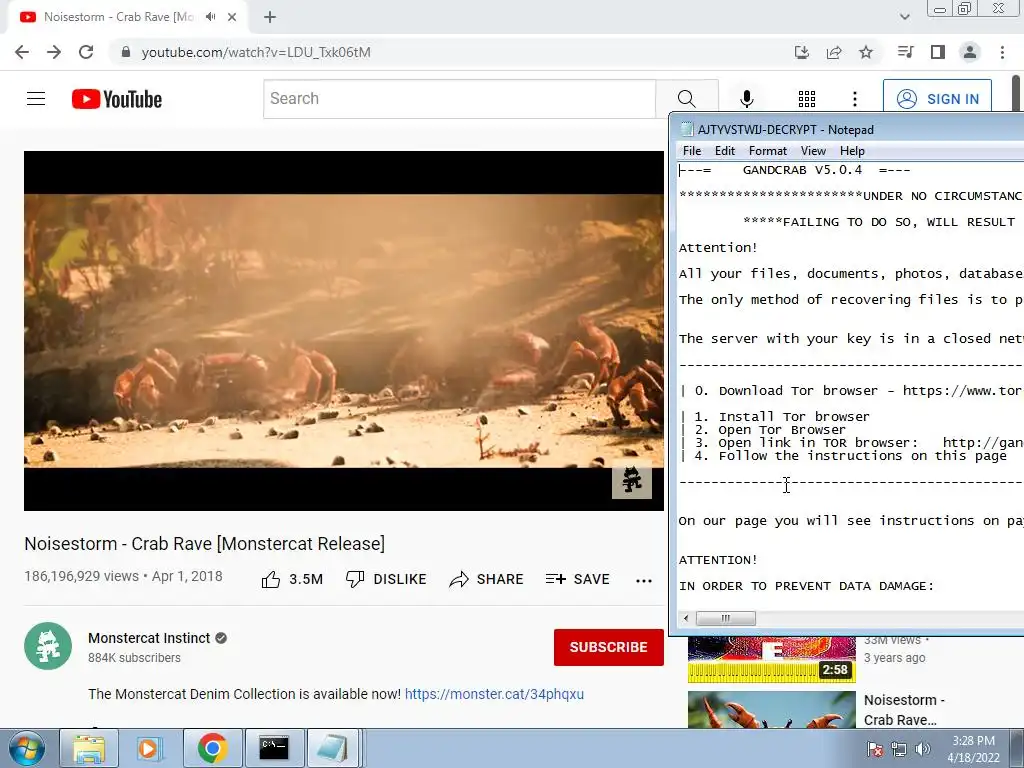Open the media controls icon in Chrome toolbar

point(905,52)
